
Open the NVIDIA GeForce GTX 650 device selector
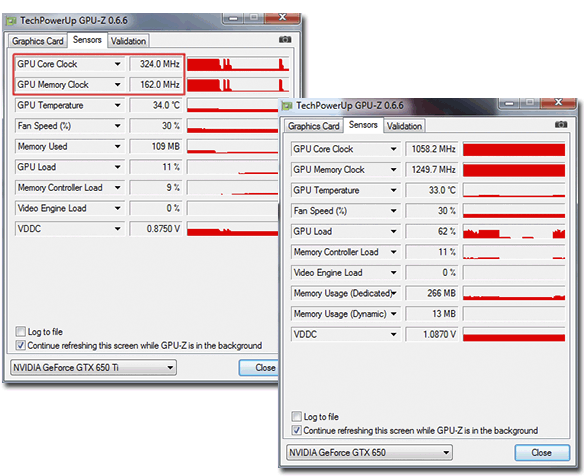coord(369,453)
